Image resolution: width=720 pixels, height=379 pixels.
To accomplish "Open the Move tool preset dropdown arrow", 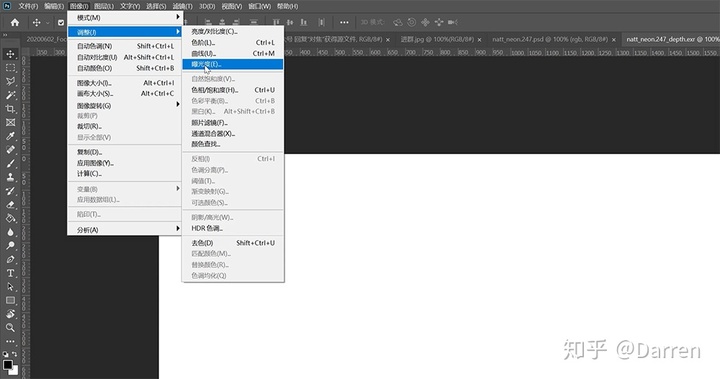I will click(x=47, y=23).
